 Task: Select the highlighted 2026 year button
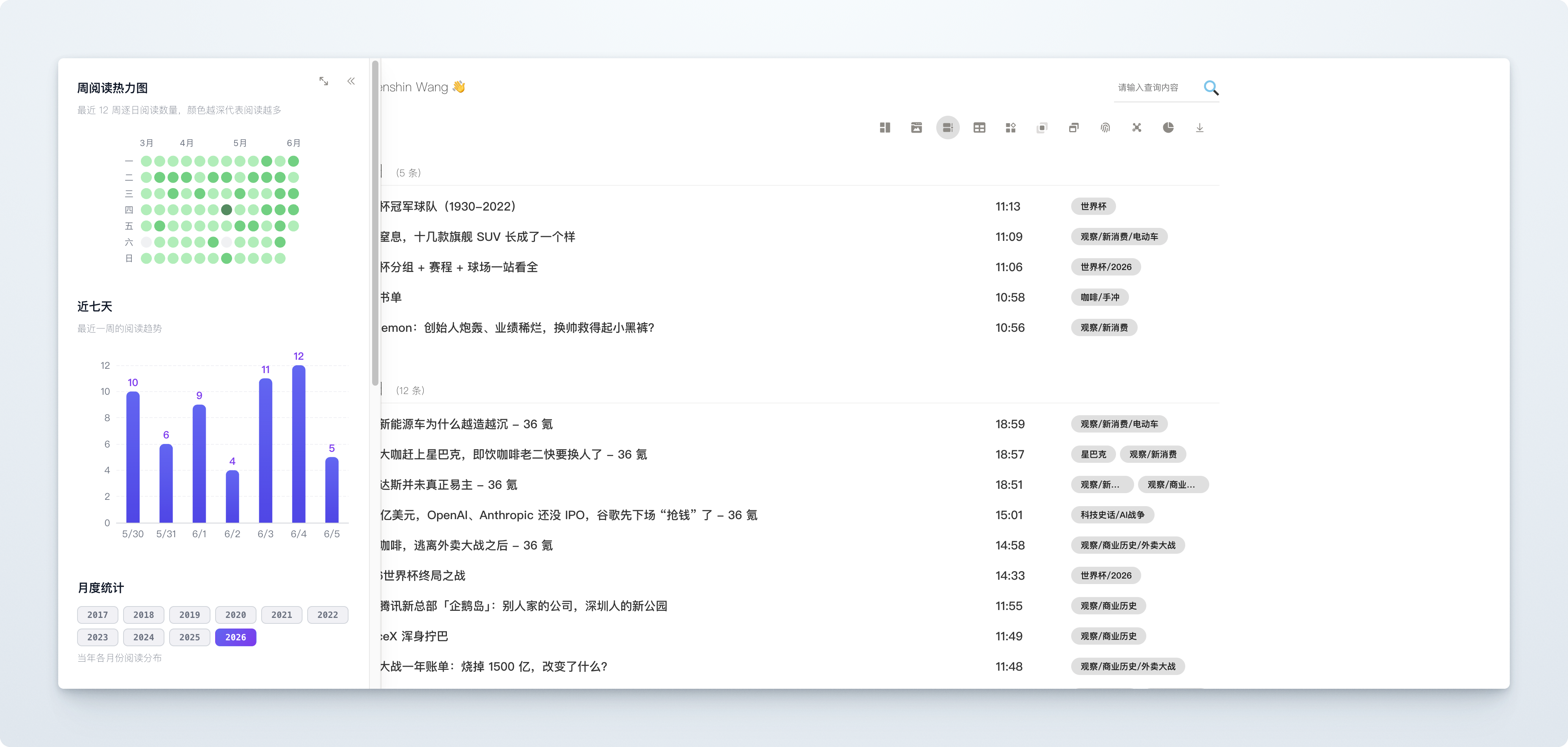click(236, 638)
